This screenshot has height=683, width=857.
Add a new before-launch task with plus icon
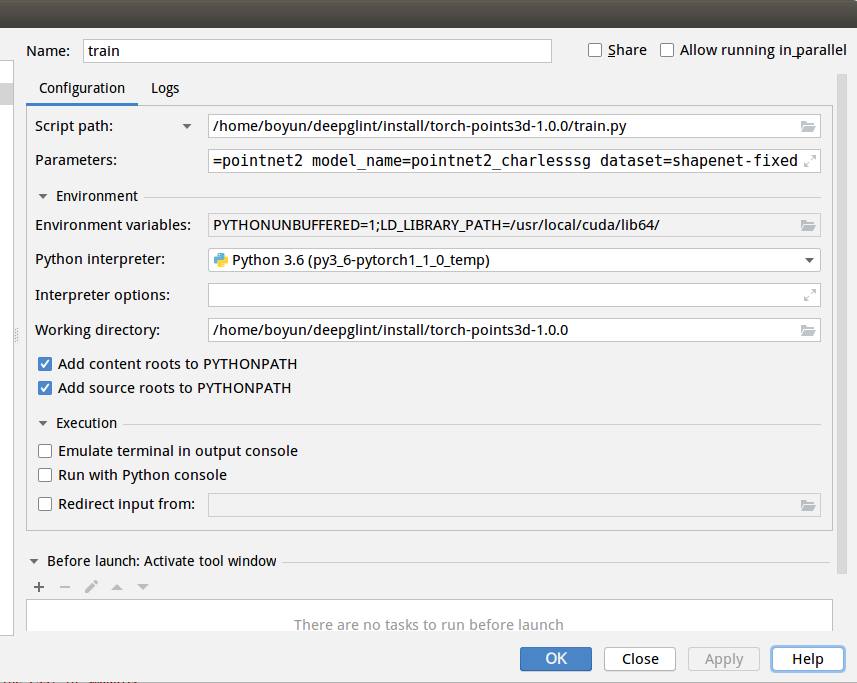pyautogui.click(x=38, y=587)
